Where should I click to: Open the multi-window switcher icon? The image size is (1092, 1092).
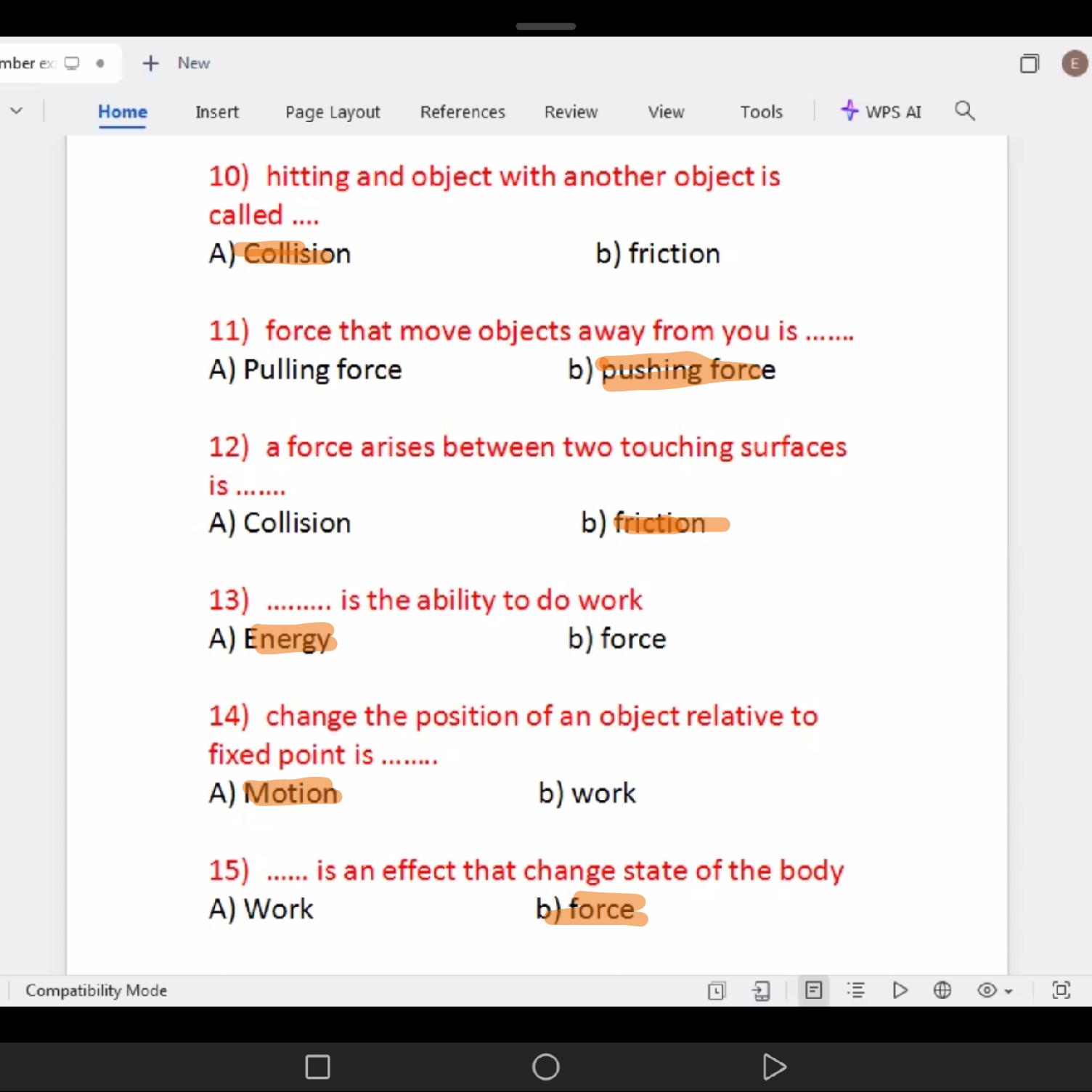(x=1029, y=64)
